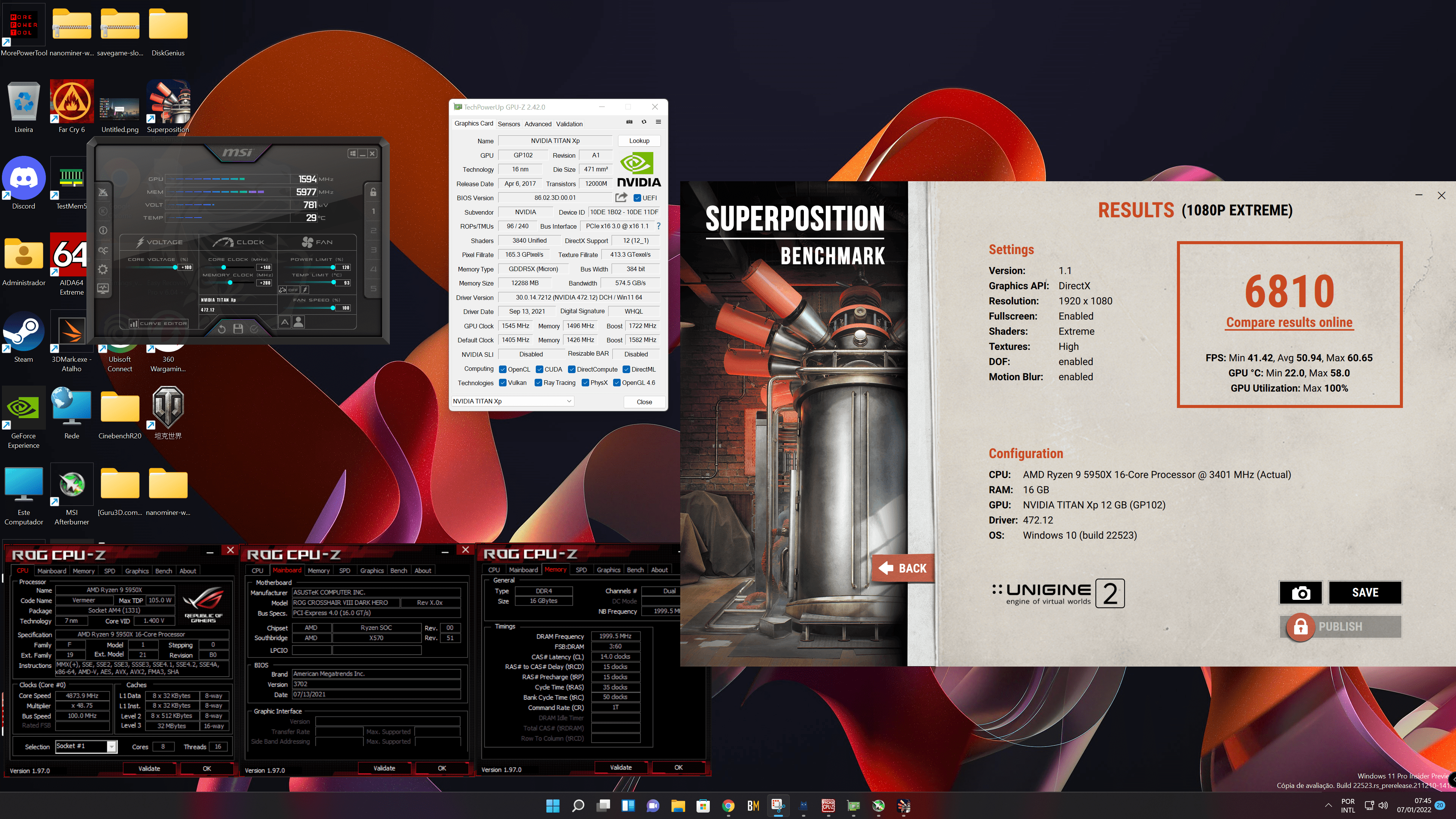Open Snipping Tool in taskbar
Viewport: 1456px width, 819px height.
[x=778, y=805]
